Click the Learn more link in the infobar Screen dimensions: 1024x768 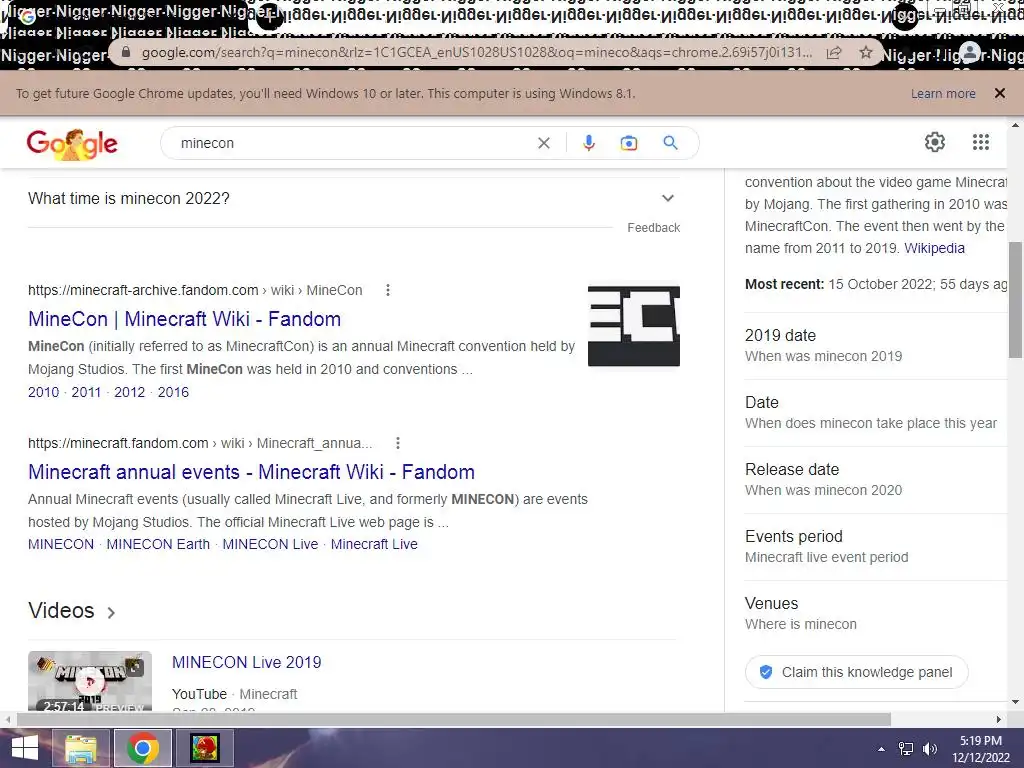[x=943, y=93]
